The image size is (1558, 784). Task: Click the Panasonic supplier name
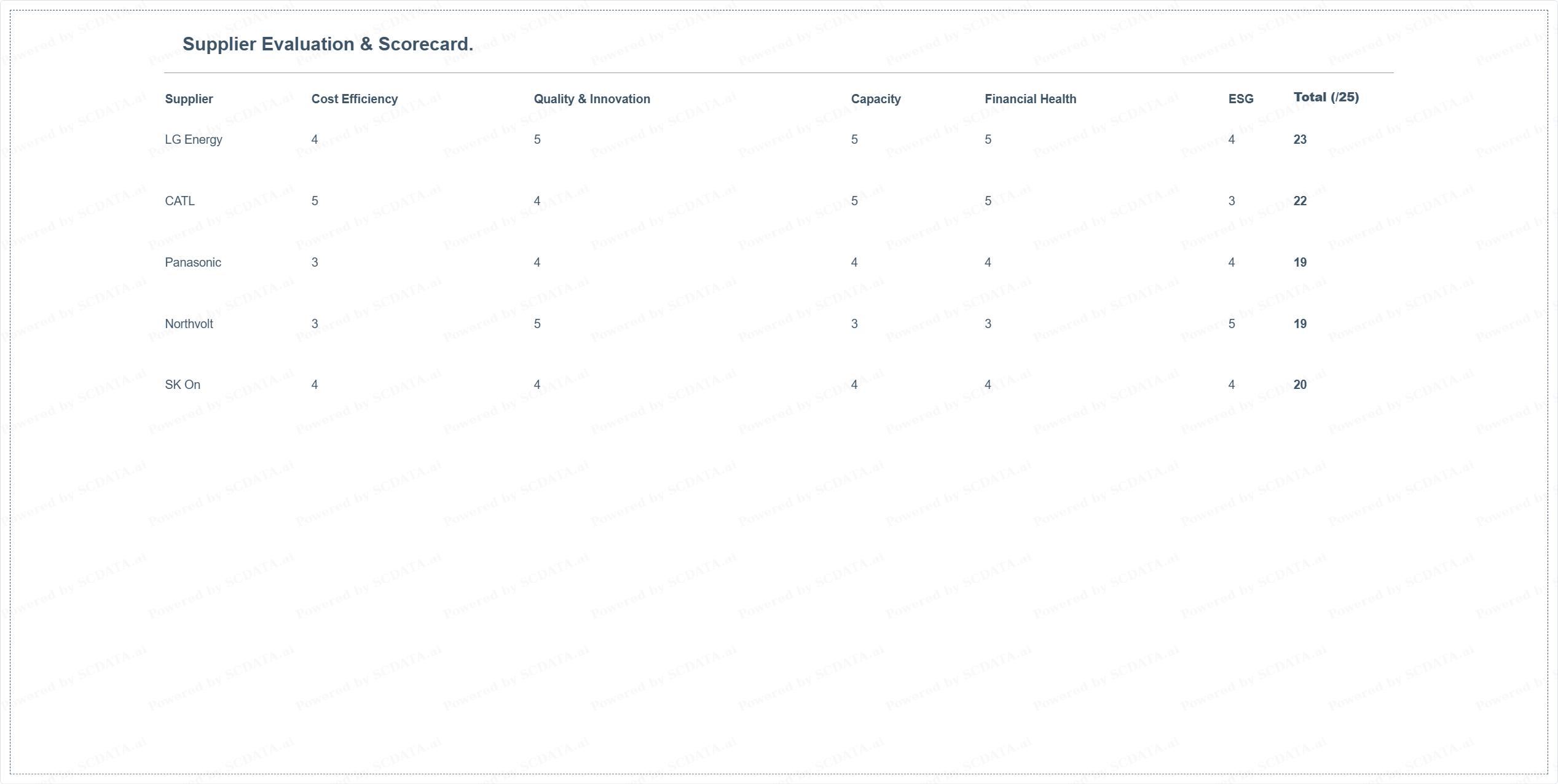[x=193, y=262]
